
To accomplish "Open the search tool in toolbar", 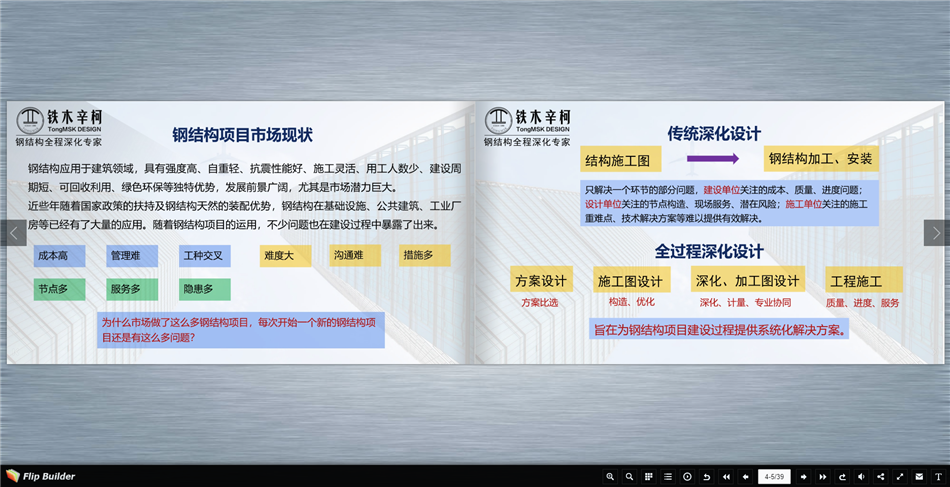I will pos(629,477).
